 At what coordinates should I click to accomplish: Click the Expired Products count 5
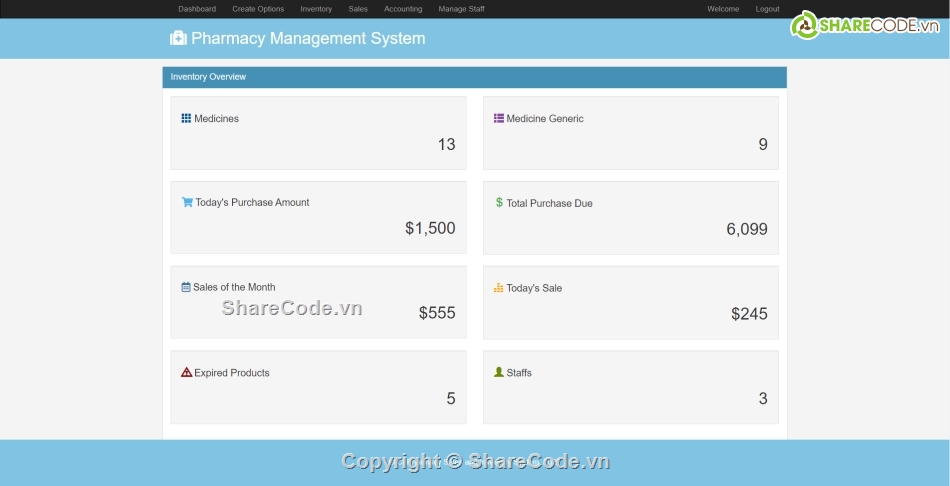[x=451, y=399]
